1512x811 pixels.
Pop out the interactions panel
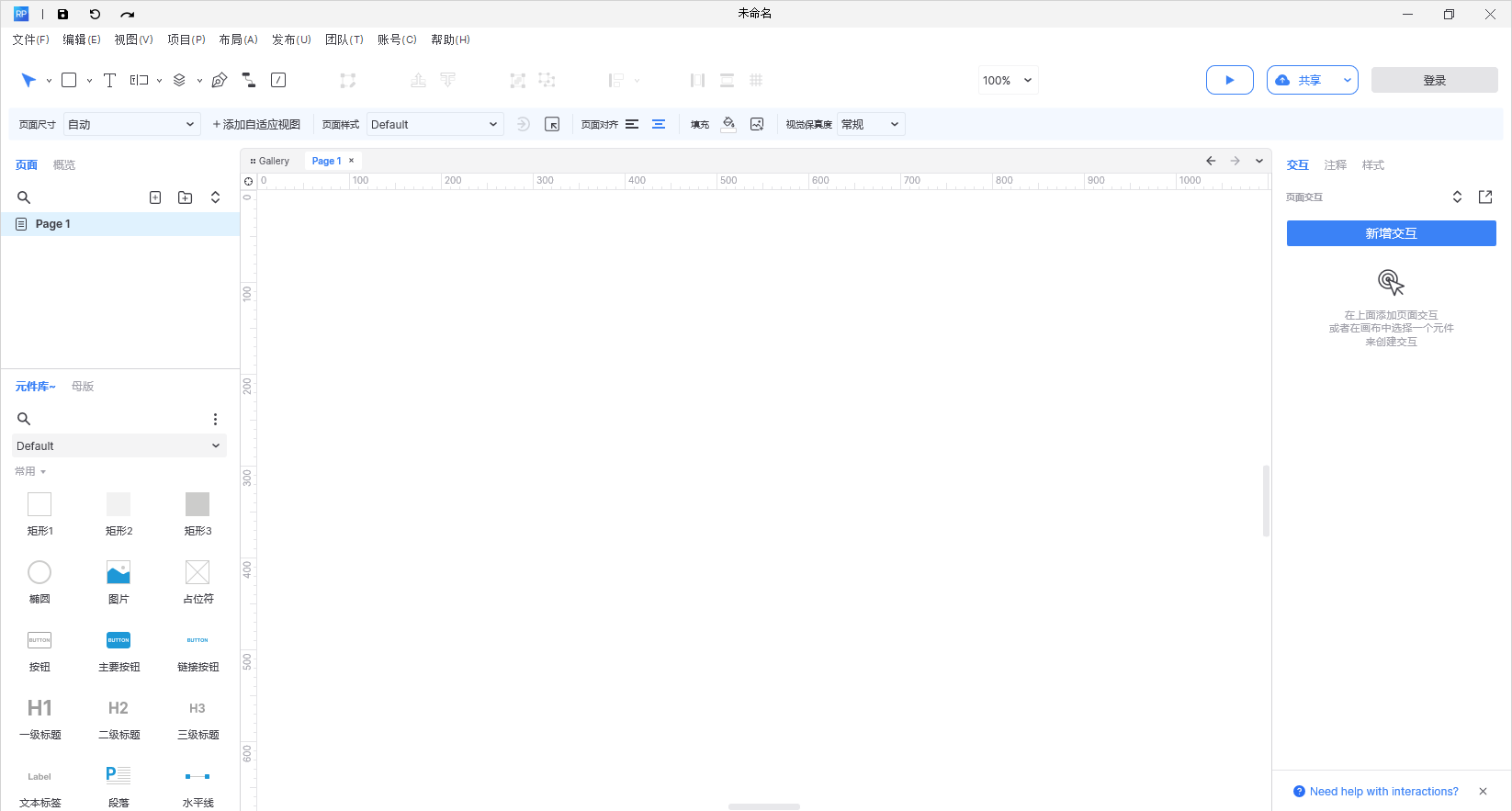tap(1484, 197)
